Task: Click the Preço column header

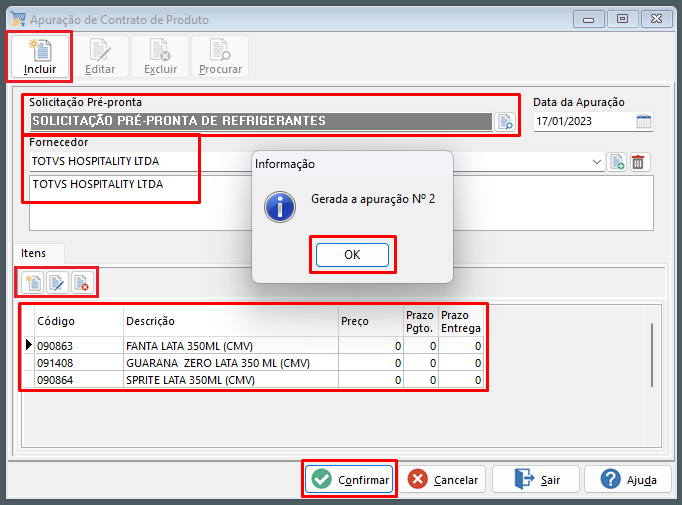Action: (371, 321)
